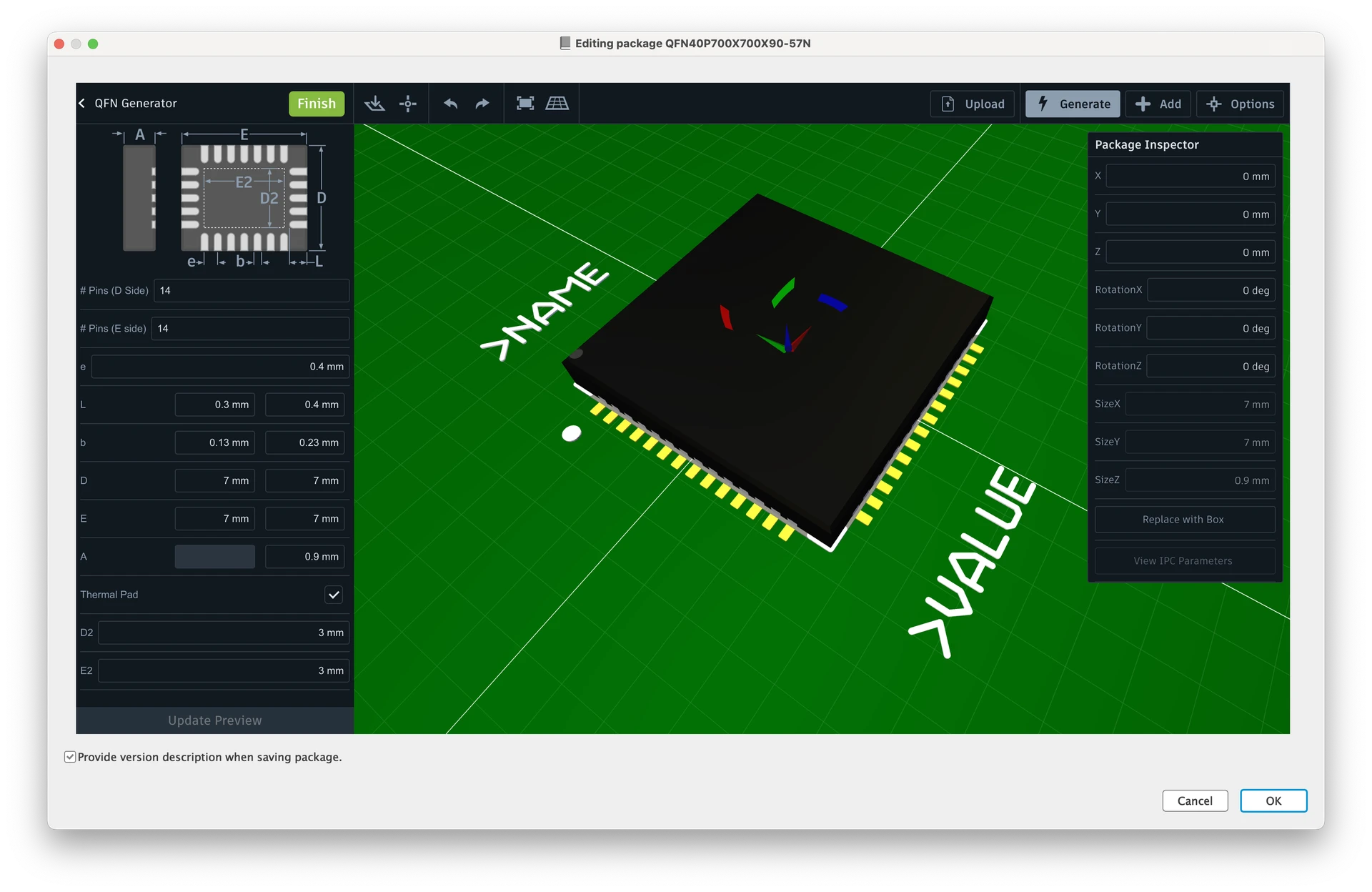Toggle version description checkbox when saving
This screenshot has height=892, width=1372.
[x=70, y=757]
